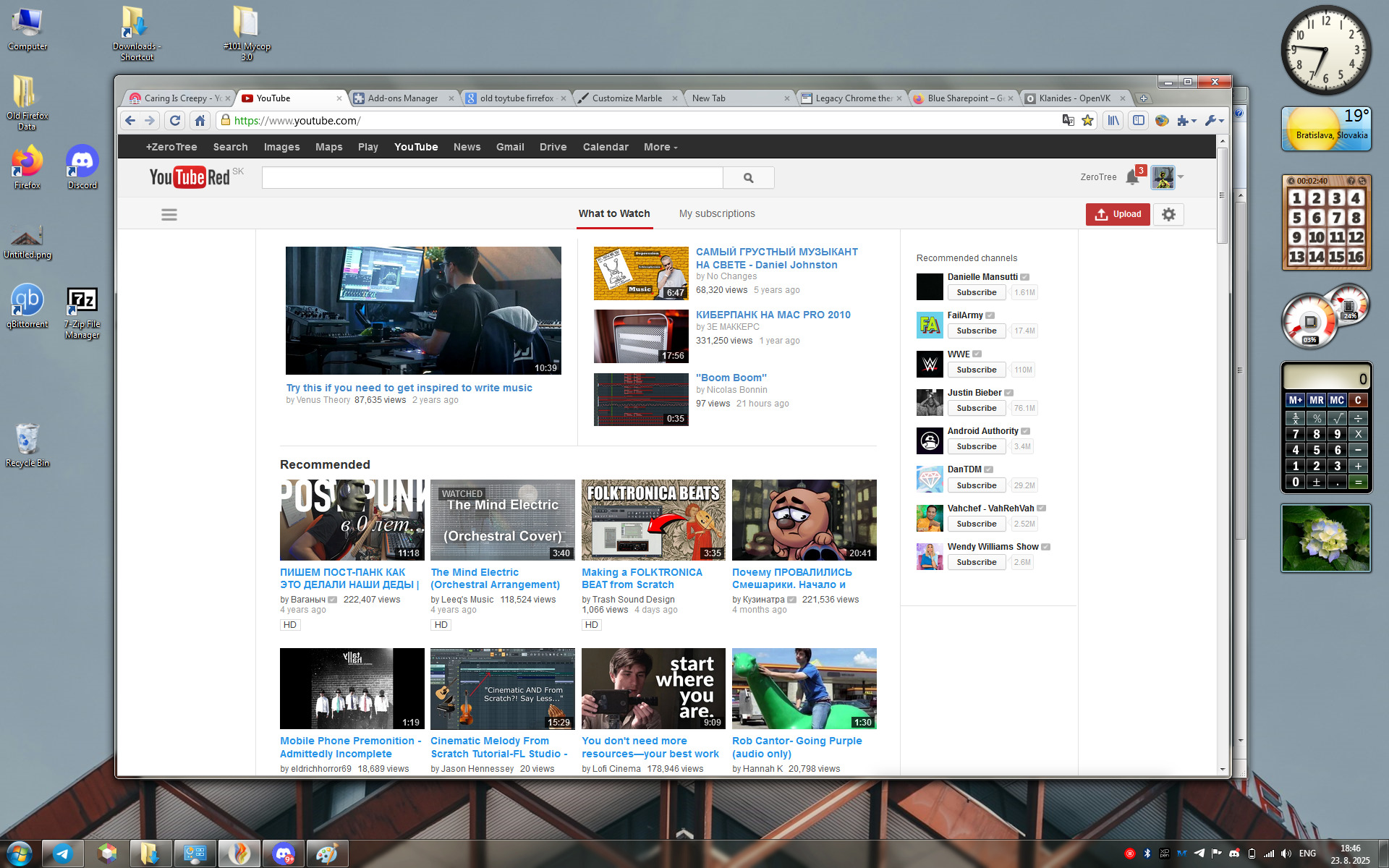Click the red Upload button
Viewport: 1389px width, 868px height.
pos(1117,215)
